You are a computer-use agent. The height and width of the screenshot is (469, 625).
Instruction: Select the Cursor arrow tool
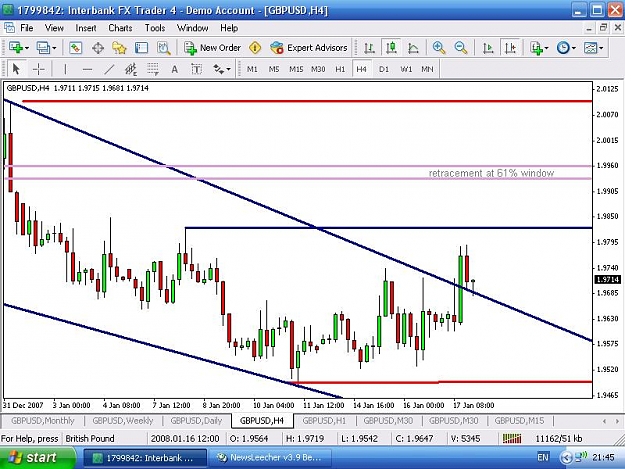[x=16, y=69]
